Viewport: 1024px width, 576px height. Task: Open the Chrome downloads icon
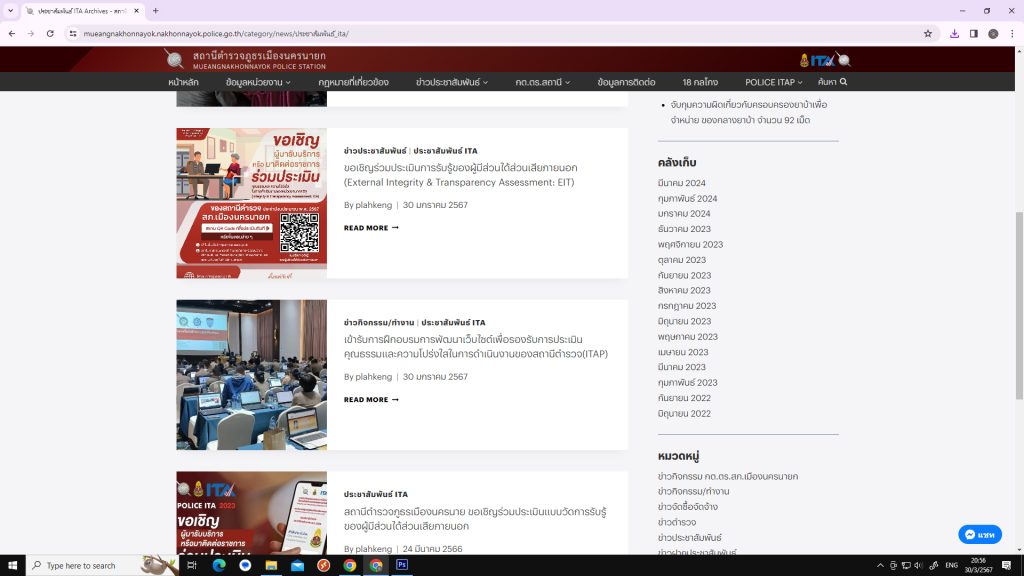tap(954, 33)
